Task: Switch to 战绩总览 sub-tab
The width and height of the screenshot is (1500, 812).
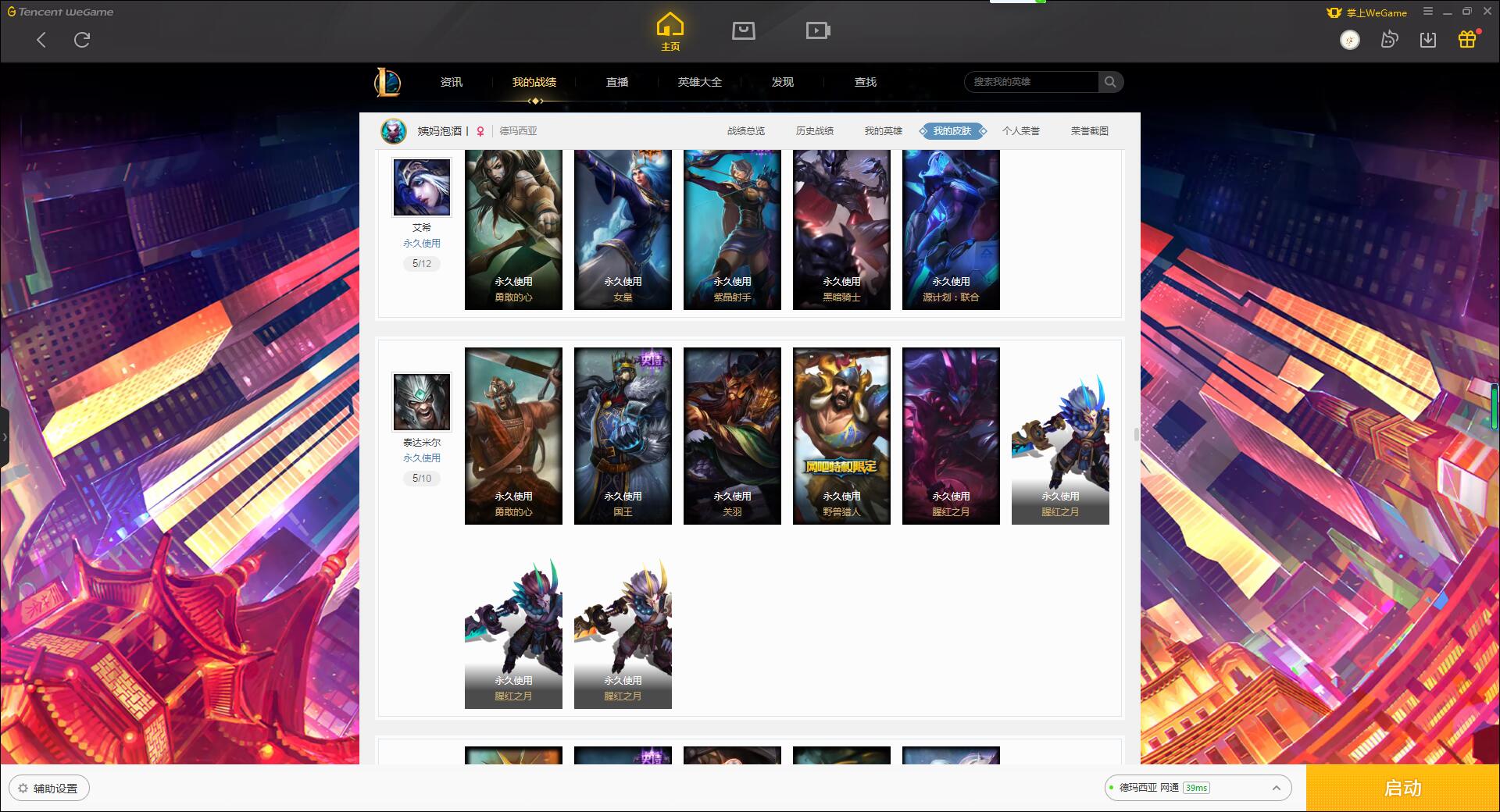Action: tap(746, 131)
